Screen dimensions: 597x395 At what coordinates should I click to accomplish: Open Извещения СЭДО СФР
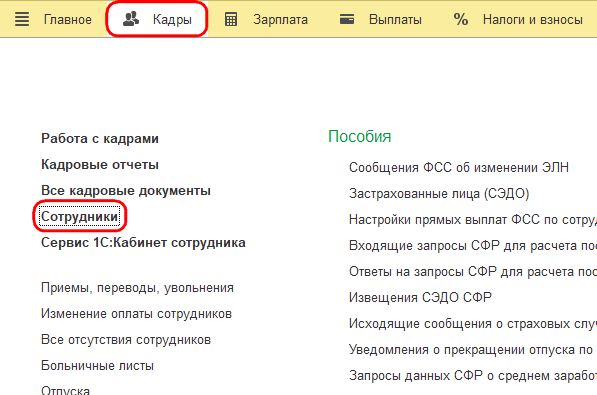click(420, 297)
